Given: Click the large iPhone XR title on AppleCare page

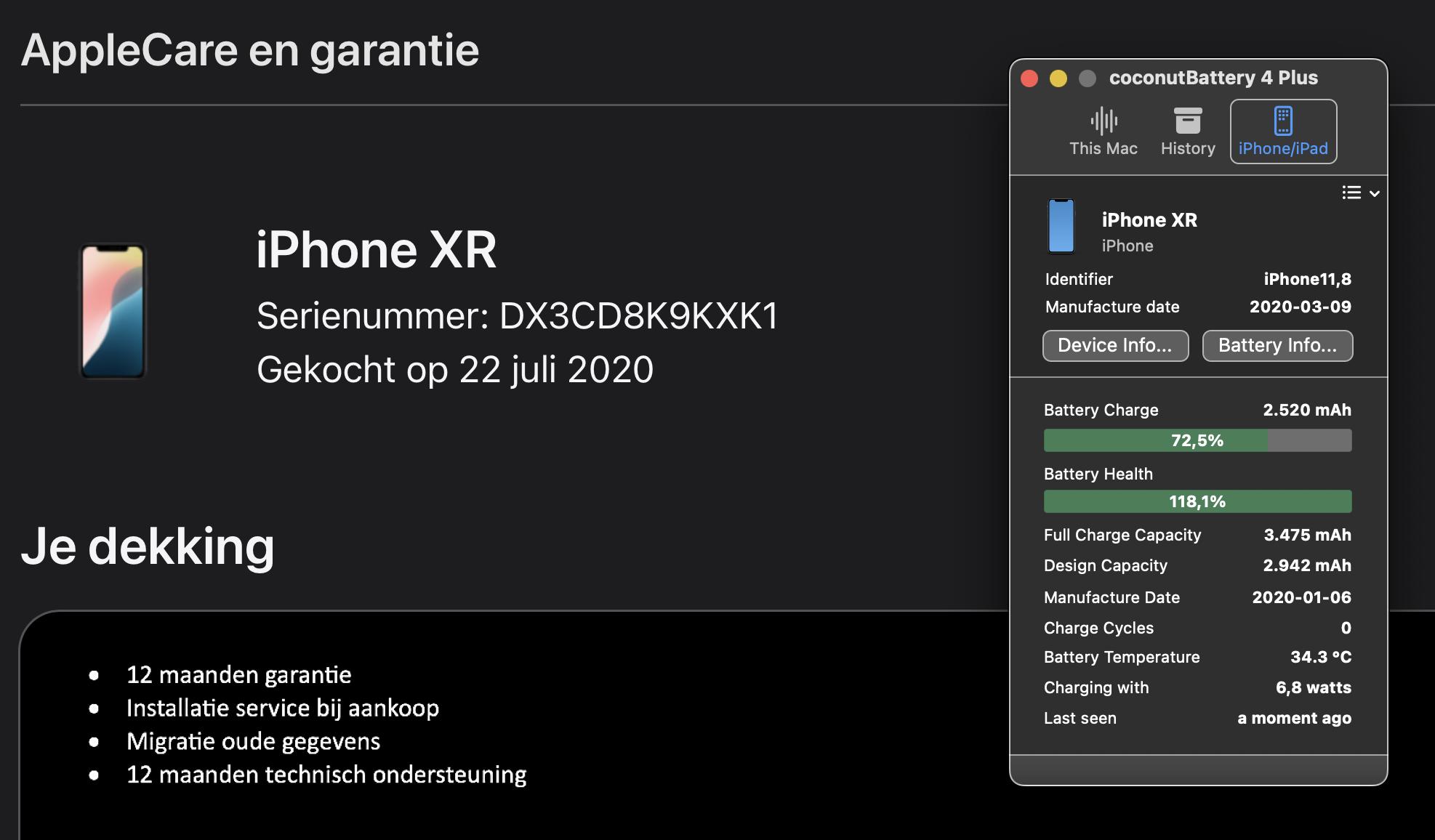Looking at the screenshot, I should coord(377,250).
